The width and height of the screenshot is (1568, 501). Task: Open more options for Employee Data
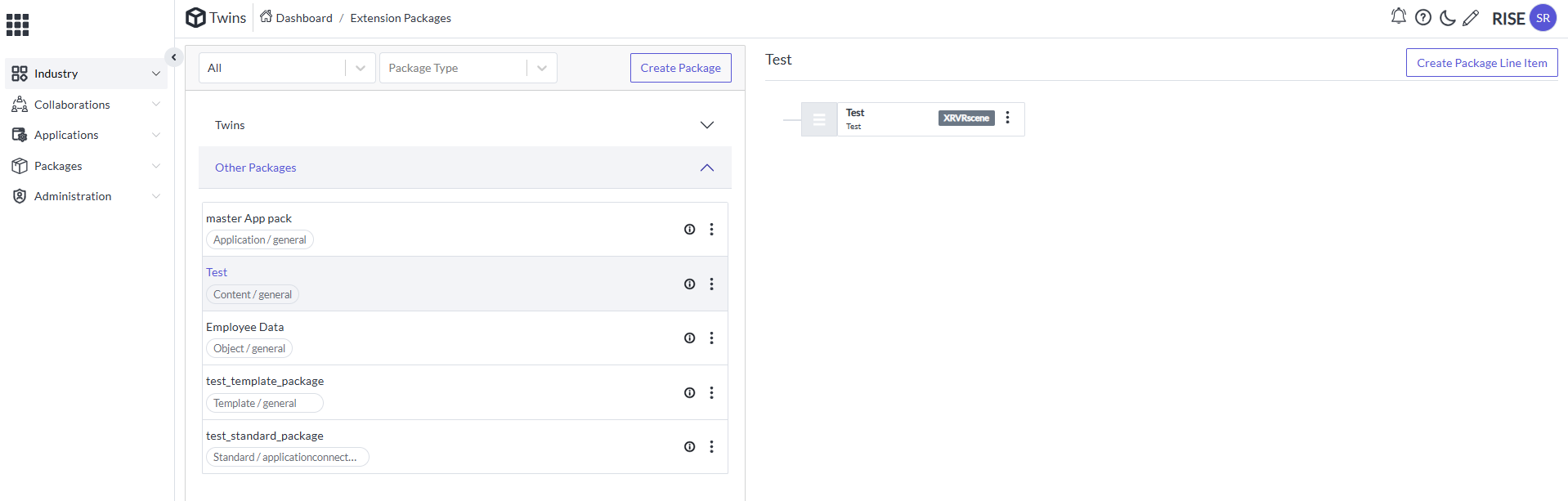pyautogui.click(x=711, y=338)
